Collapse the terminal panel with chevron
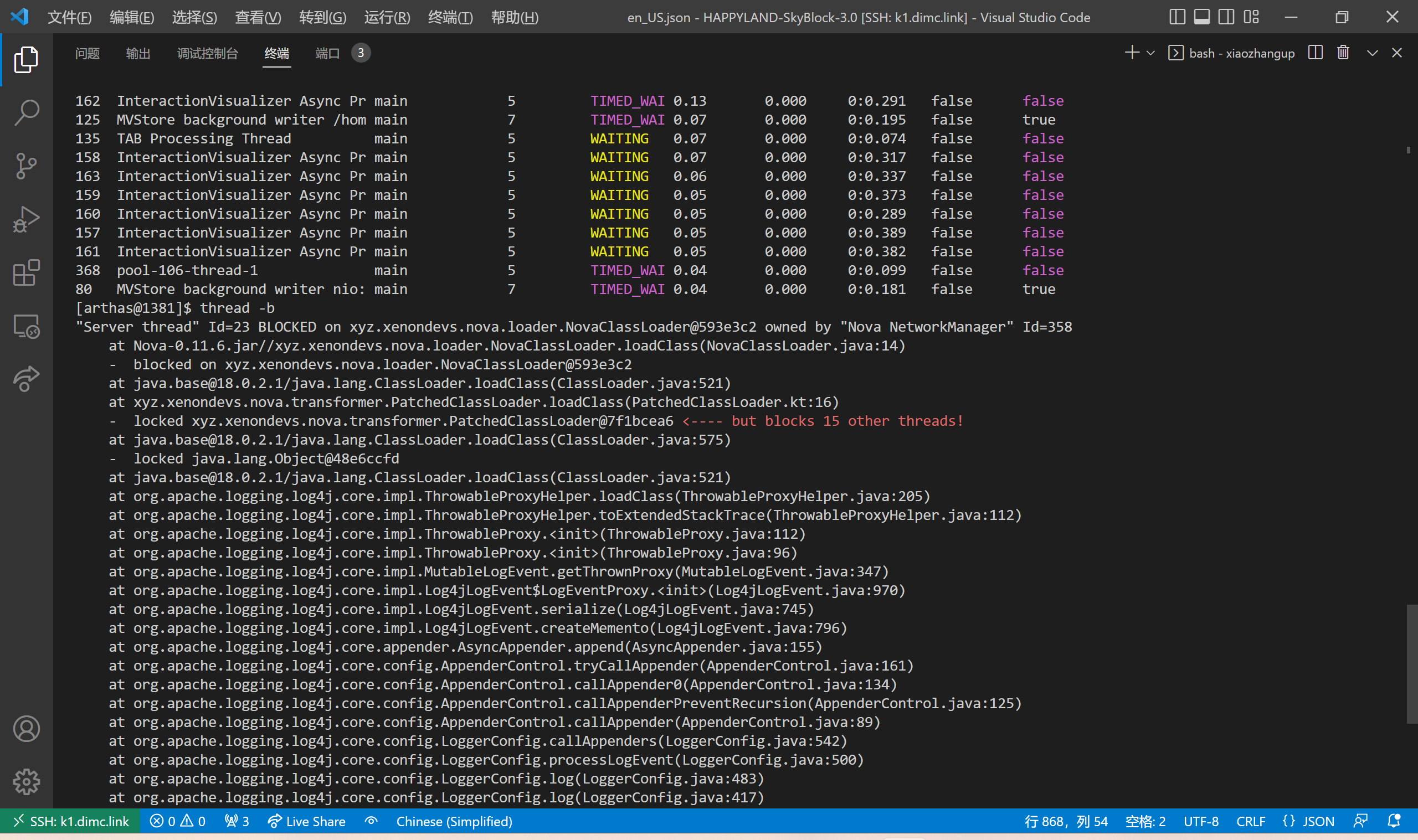The width and height of the screenshot is (1418, 840). coord(1371,52)
